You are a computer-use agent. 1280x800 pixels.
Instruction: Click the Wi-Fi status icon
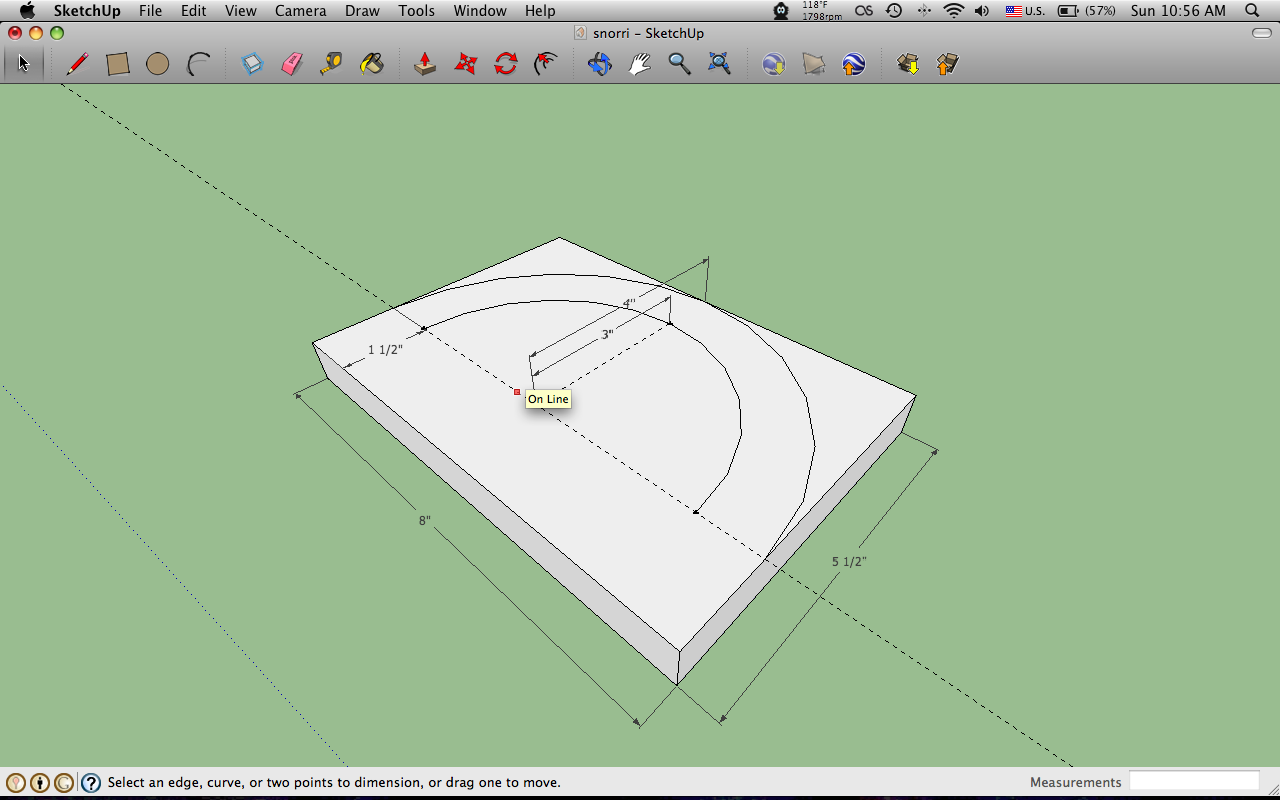point(953,11)
